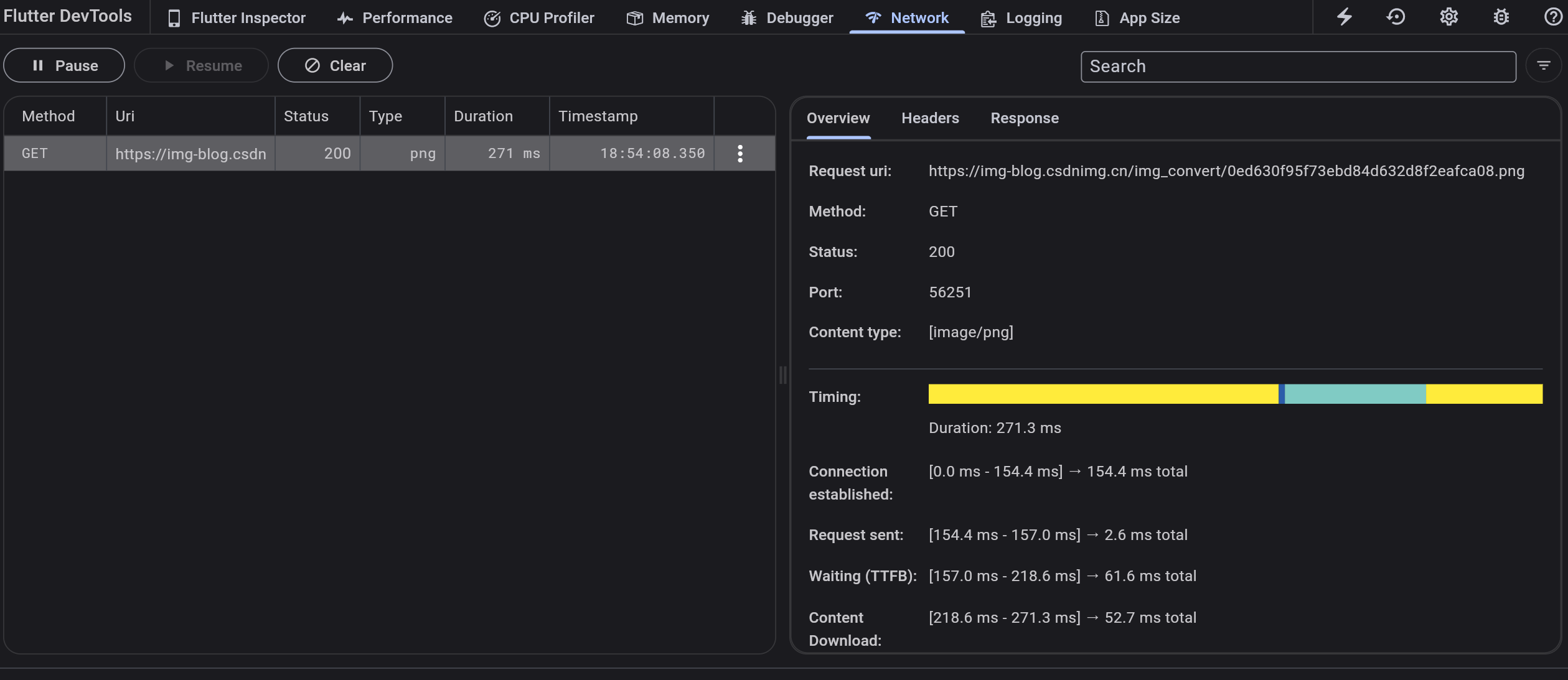This screenshot has width=1568, height=680.
Task: Open the three-dot menu for the GET request row
Action: tap(740, 154)
